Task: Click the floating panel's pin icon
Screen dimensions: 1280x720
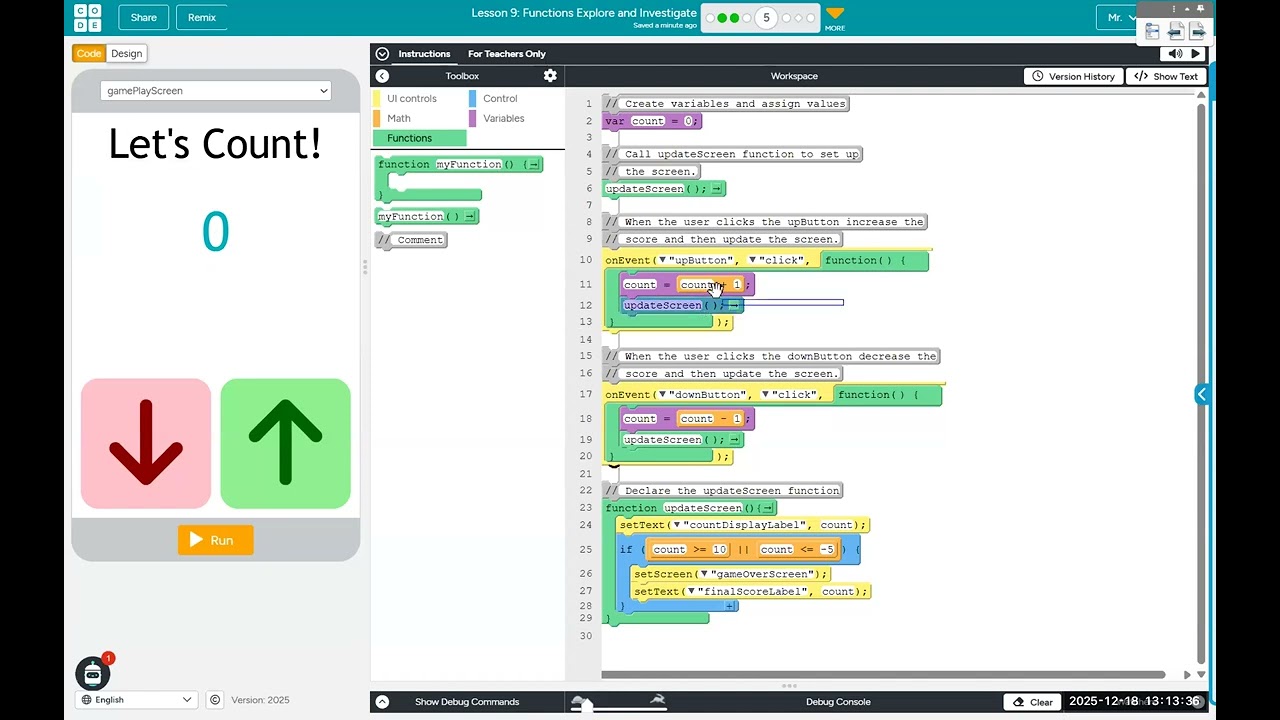Action: pyautogui.click(x=1200, y=9)
